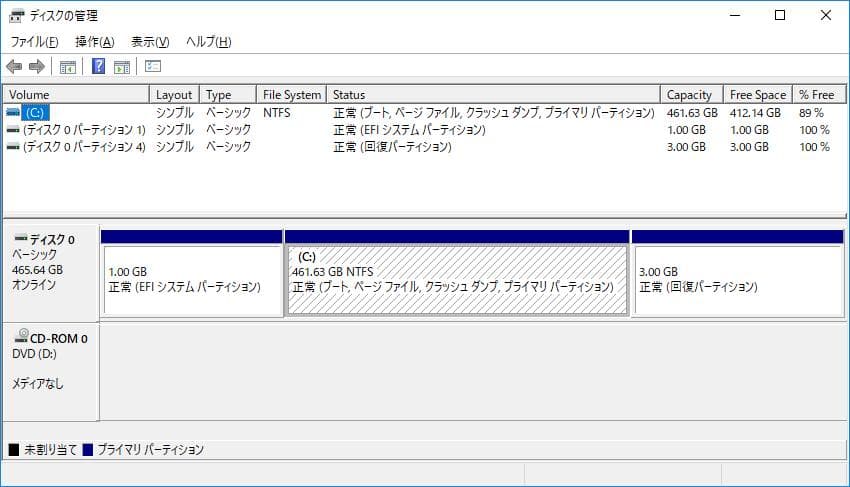Click the Back arrow toolbar icon
This screenshot has height=487, width=850.
point(14,67)
